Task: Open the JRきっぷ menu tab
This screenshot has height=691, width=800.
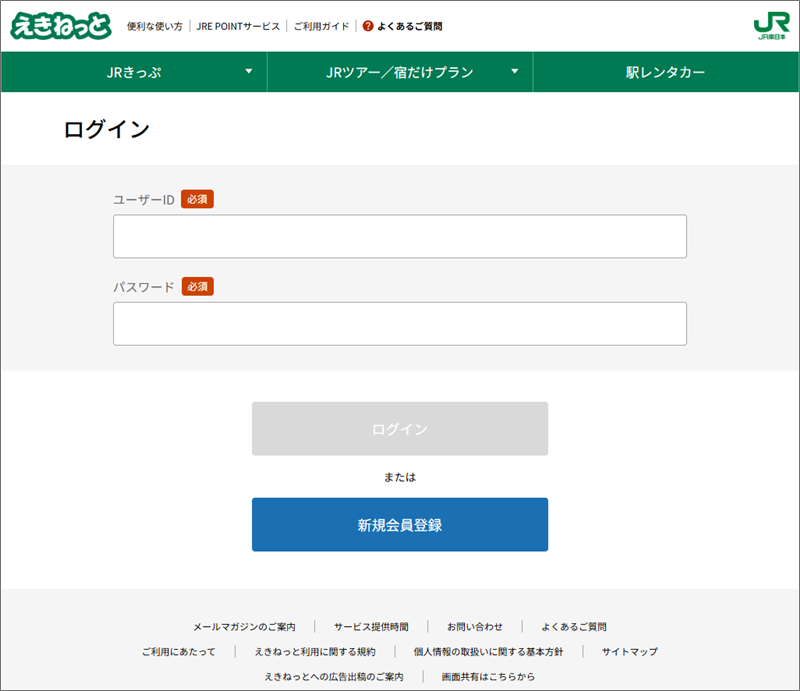Action: (x=134, y=73)
